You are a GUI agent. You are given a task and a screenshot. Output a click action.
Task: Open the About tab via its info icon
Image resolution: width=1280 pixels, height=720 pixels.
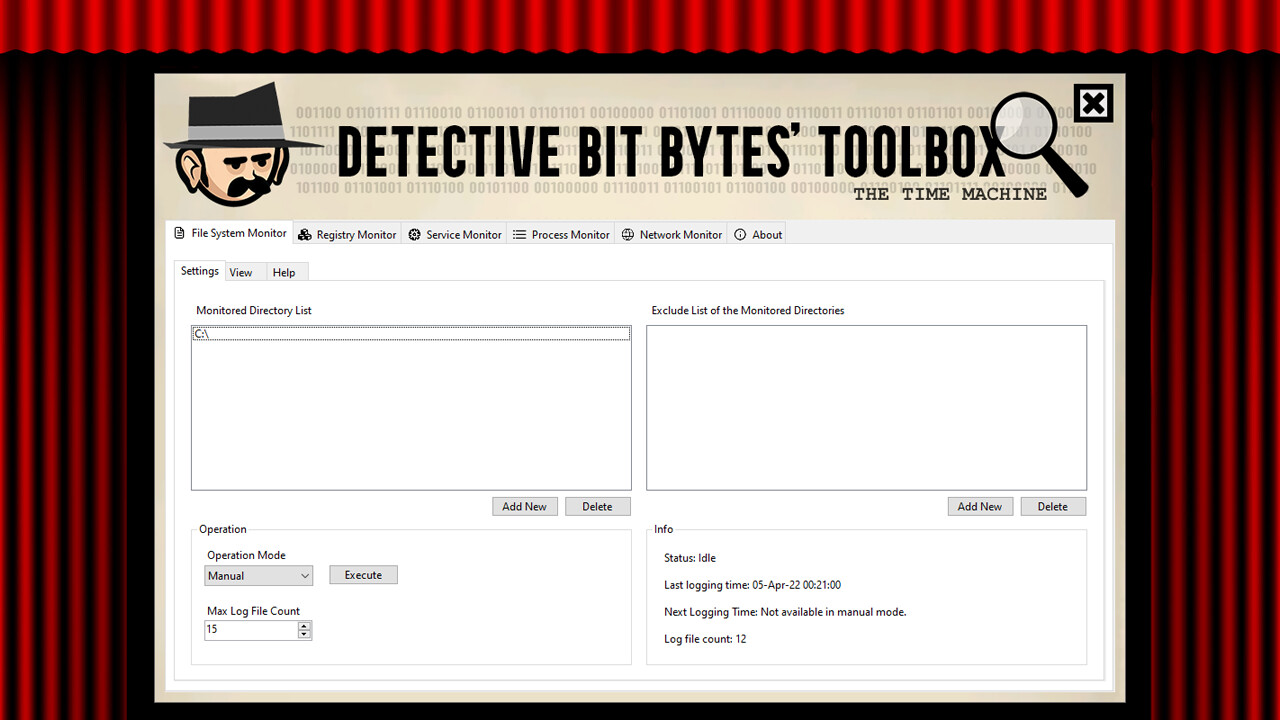[x=741, y=234]
